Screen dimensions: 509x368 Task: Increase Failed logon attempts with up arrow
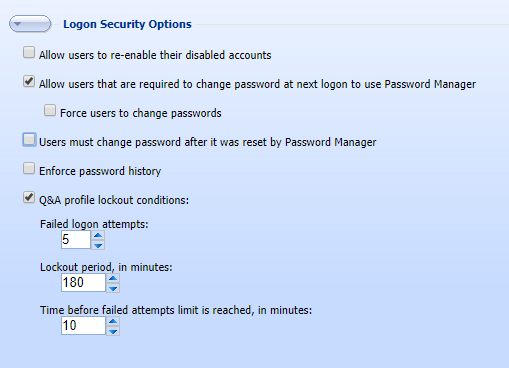pos(98,235)
